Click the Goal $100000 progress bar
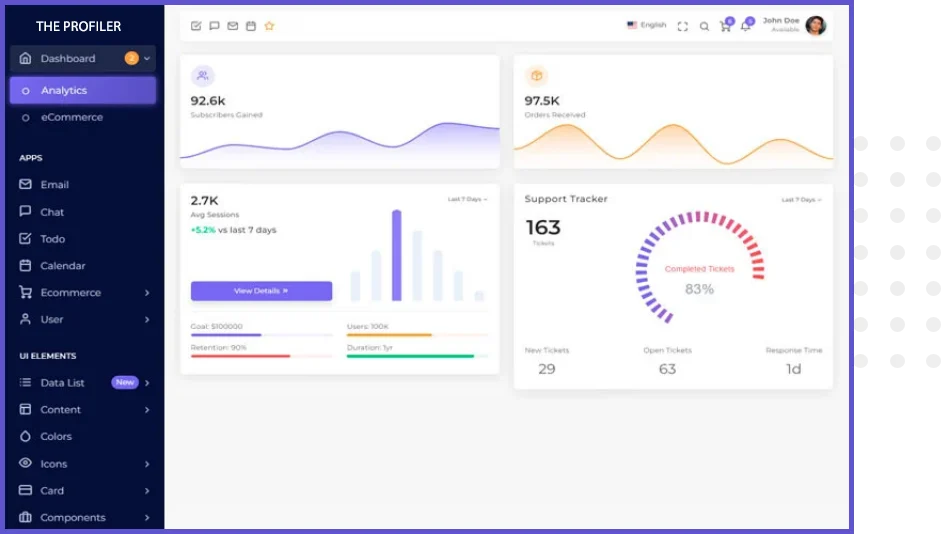 (x=261, y=335)
